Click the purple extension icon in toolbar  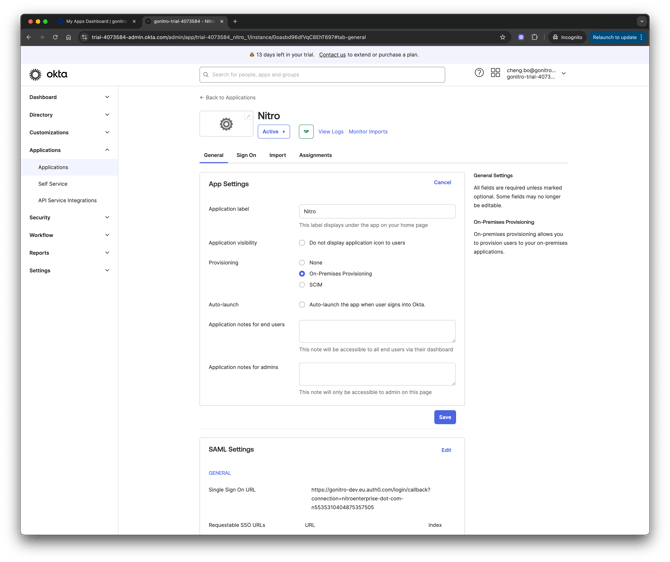[521, 37]
